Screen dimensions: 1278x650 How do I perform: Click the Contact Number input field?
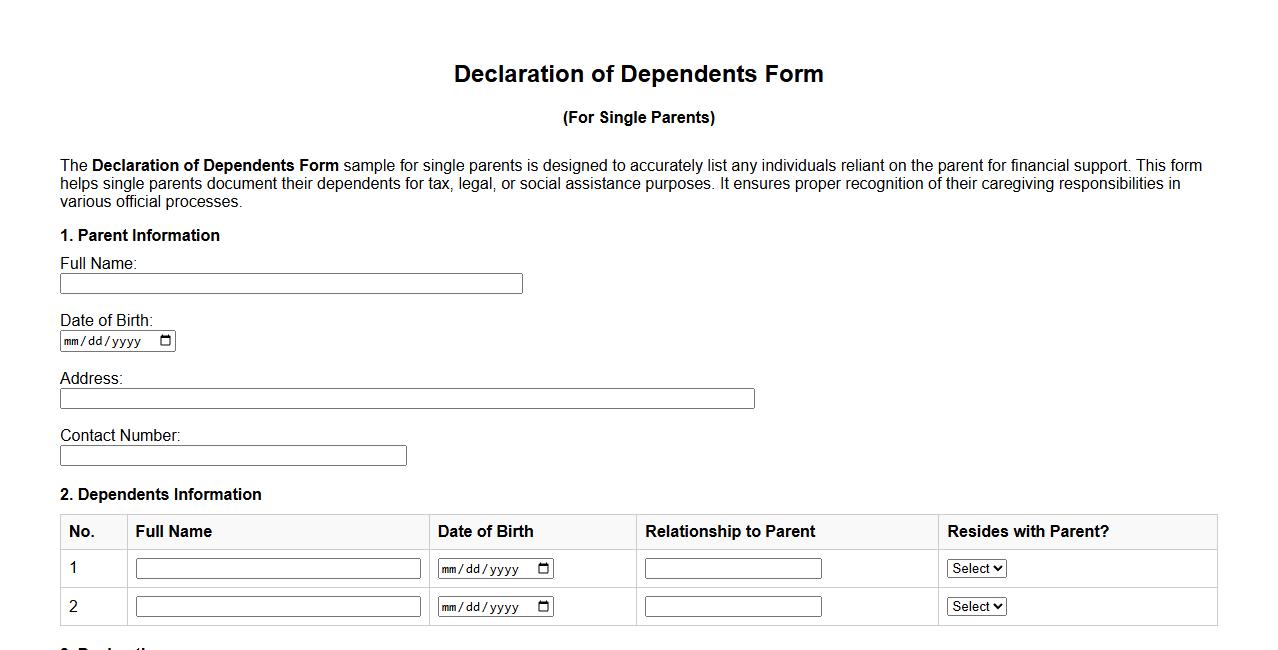click(232, 455)
